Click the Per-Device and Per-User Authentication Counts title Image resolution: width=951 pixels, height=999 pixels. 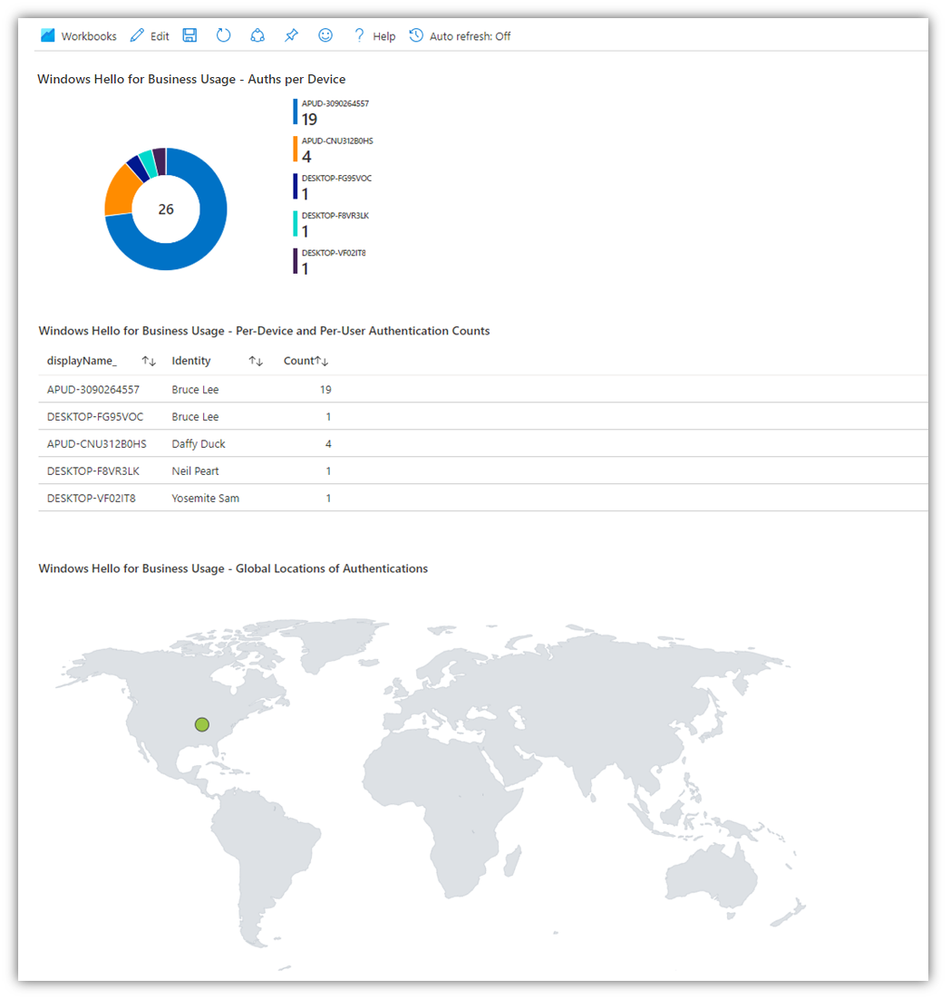point(264,331)
